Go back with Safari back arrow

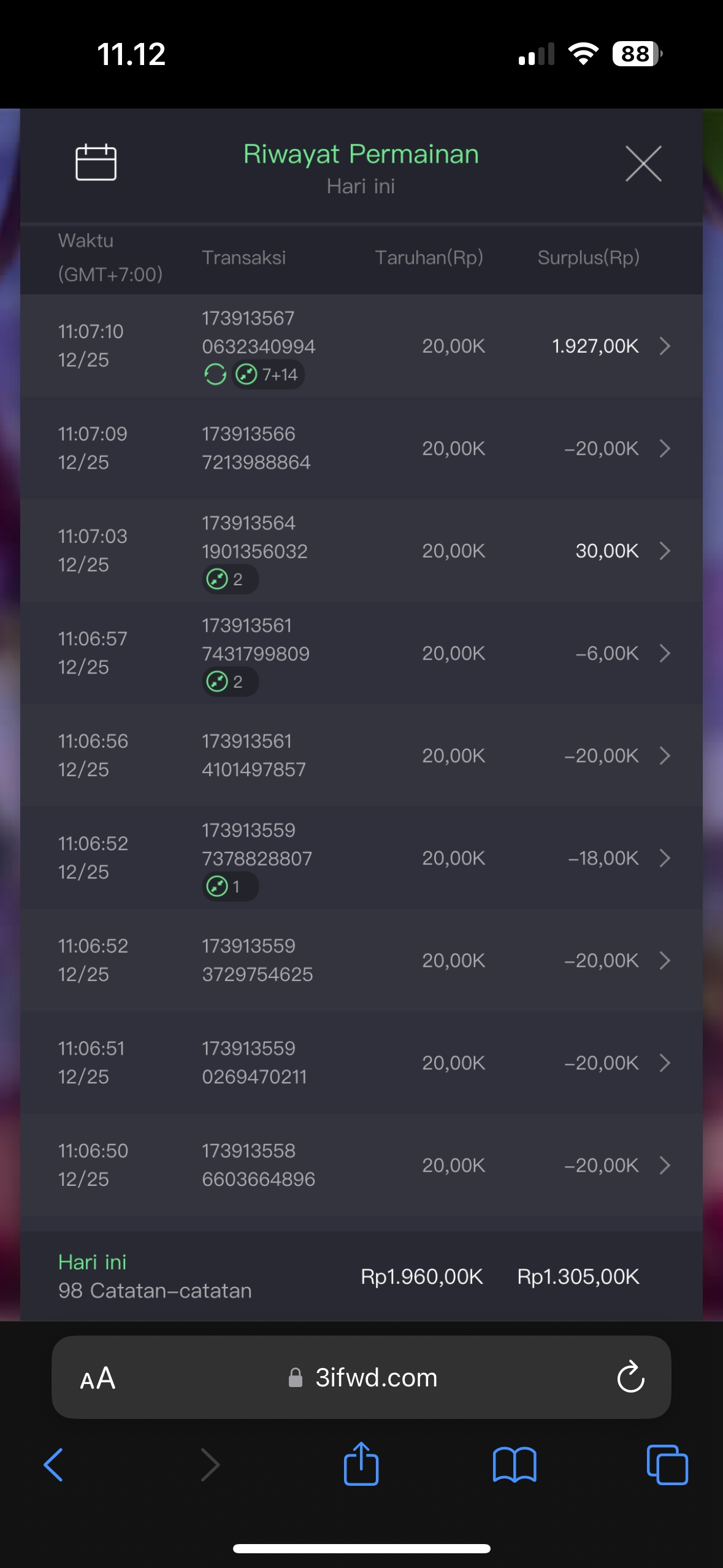coord(54,1464)
